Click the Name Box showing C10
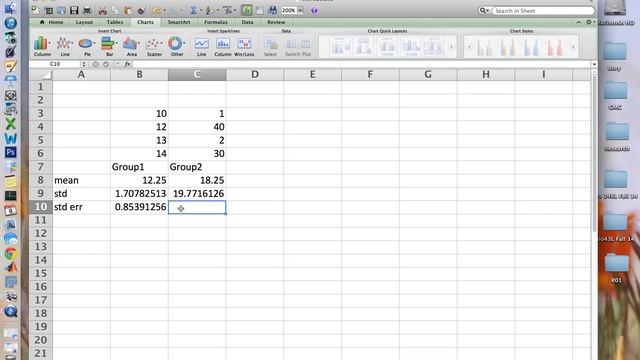Image resolution: width=640 pixels, height=360 pixels. point(55,64)
